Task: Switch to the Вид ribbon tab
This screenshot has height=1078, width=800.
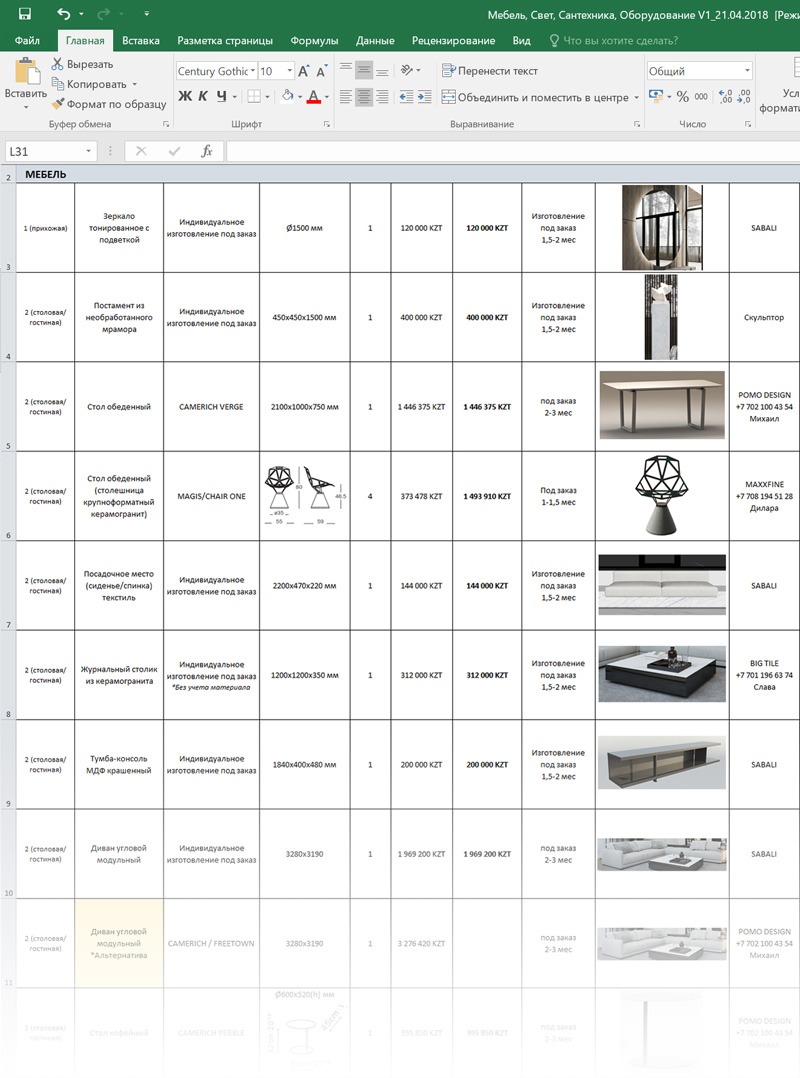Action: tap(522, 41)
